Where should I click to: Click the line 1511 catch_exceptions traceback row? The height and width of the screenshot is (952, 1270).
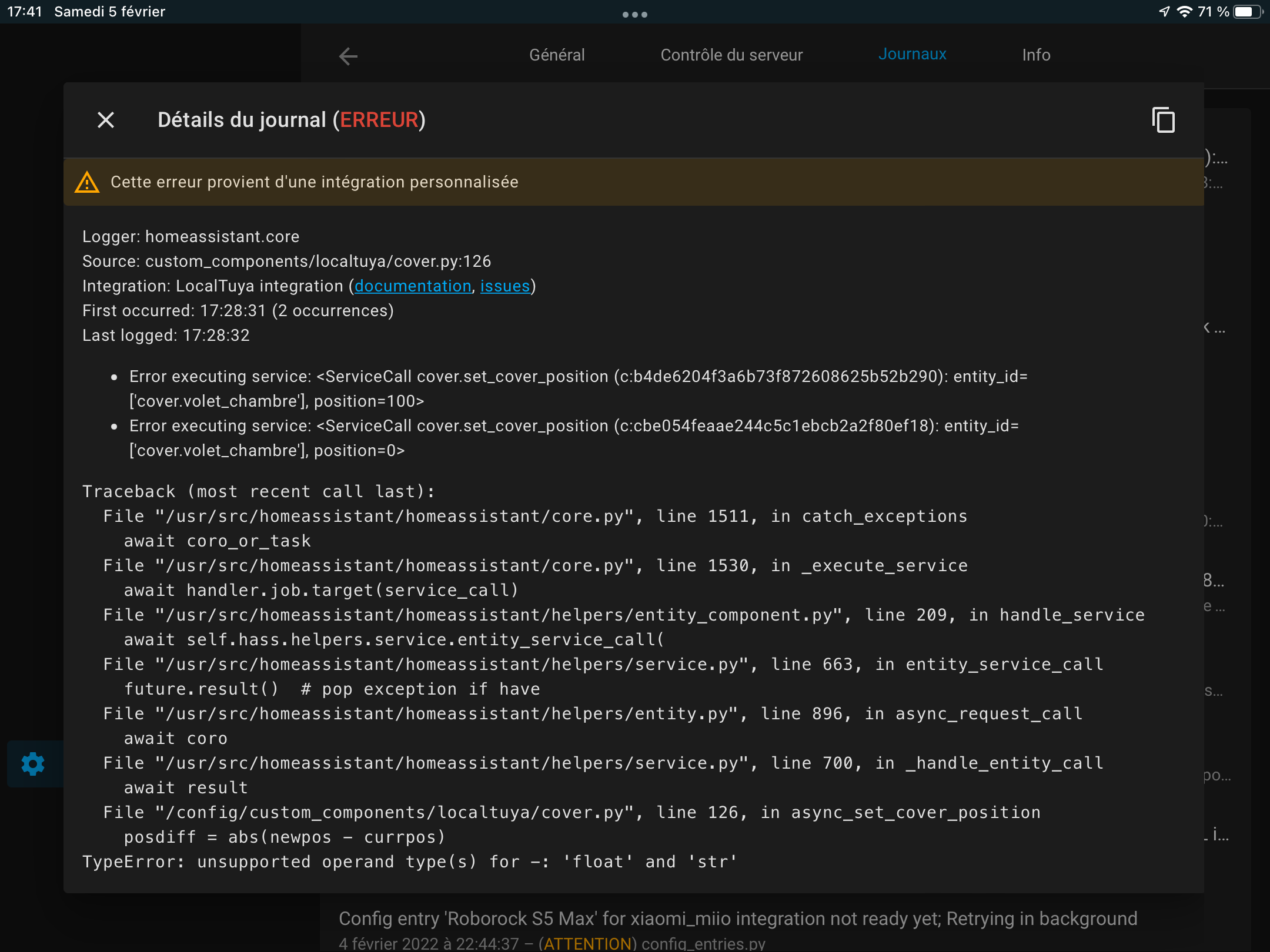coord(535,516)
